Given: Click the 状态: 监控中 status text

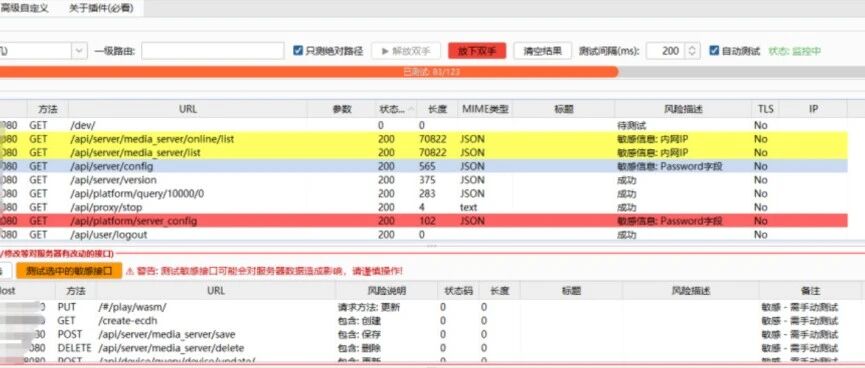Looking at the screenshot, I should (x=794, y=51).
